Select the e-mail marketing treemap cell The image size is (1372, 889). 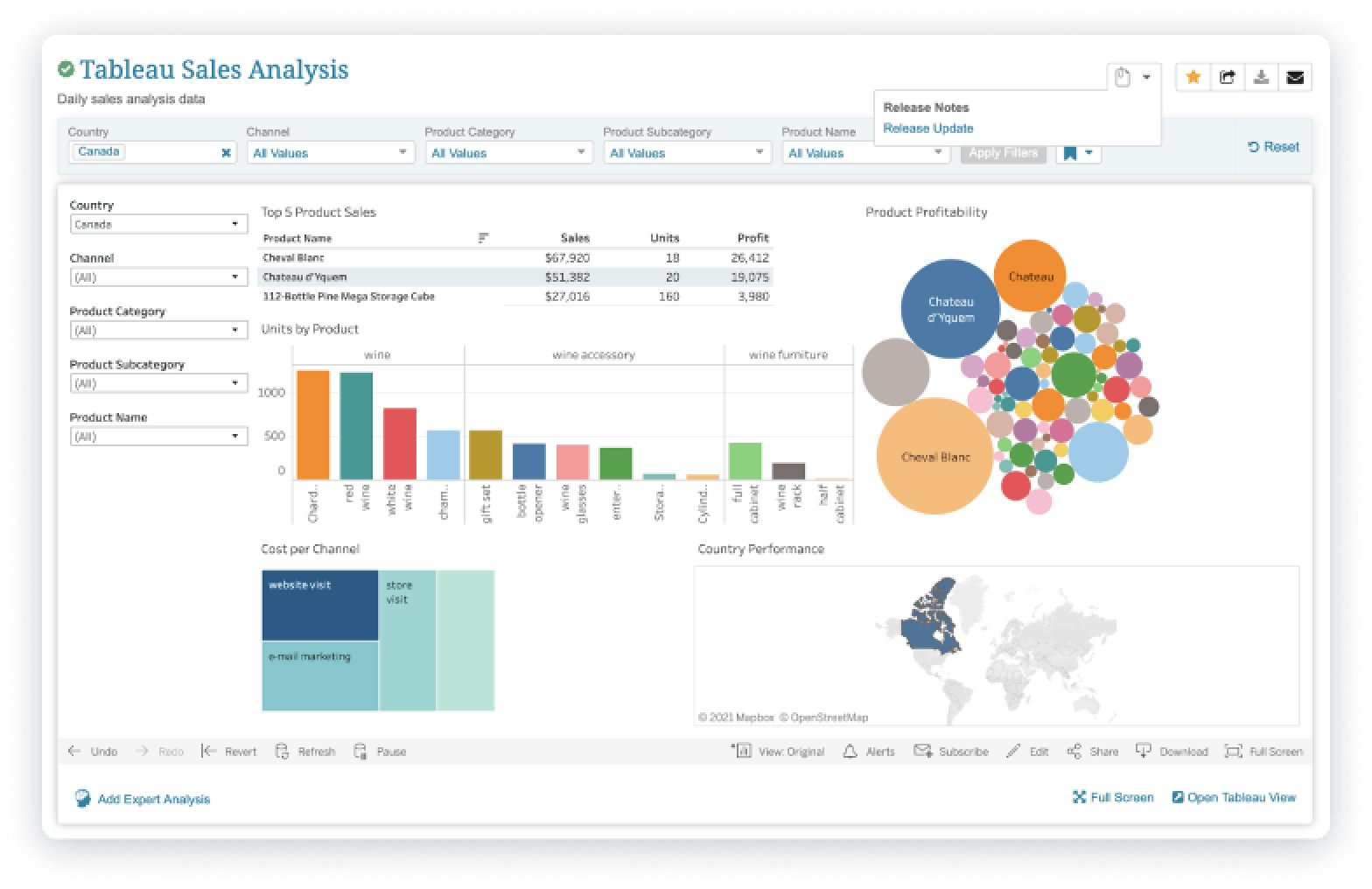[320, 676]
